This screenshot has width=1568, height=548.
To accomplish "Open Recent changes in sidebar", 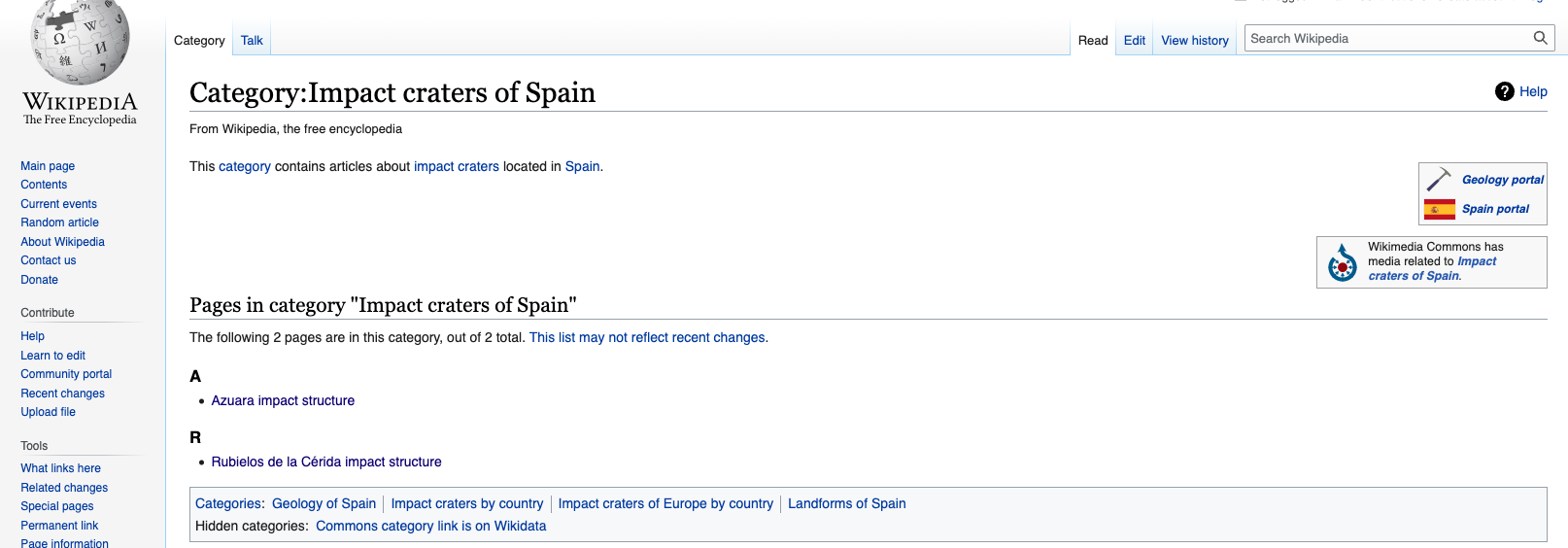I will point(62,394).
